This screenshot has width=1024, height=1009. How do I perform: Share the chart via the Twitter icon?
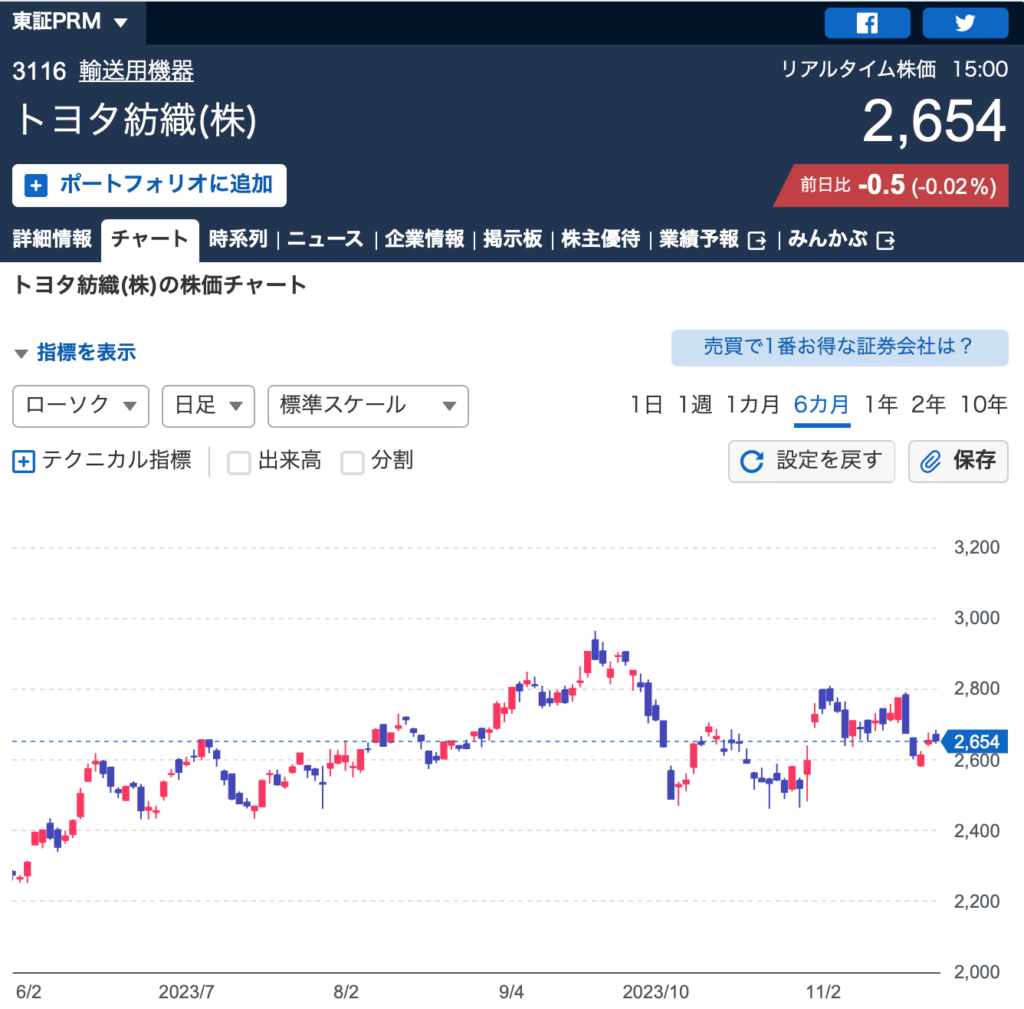[x=964, y=22]
